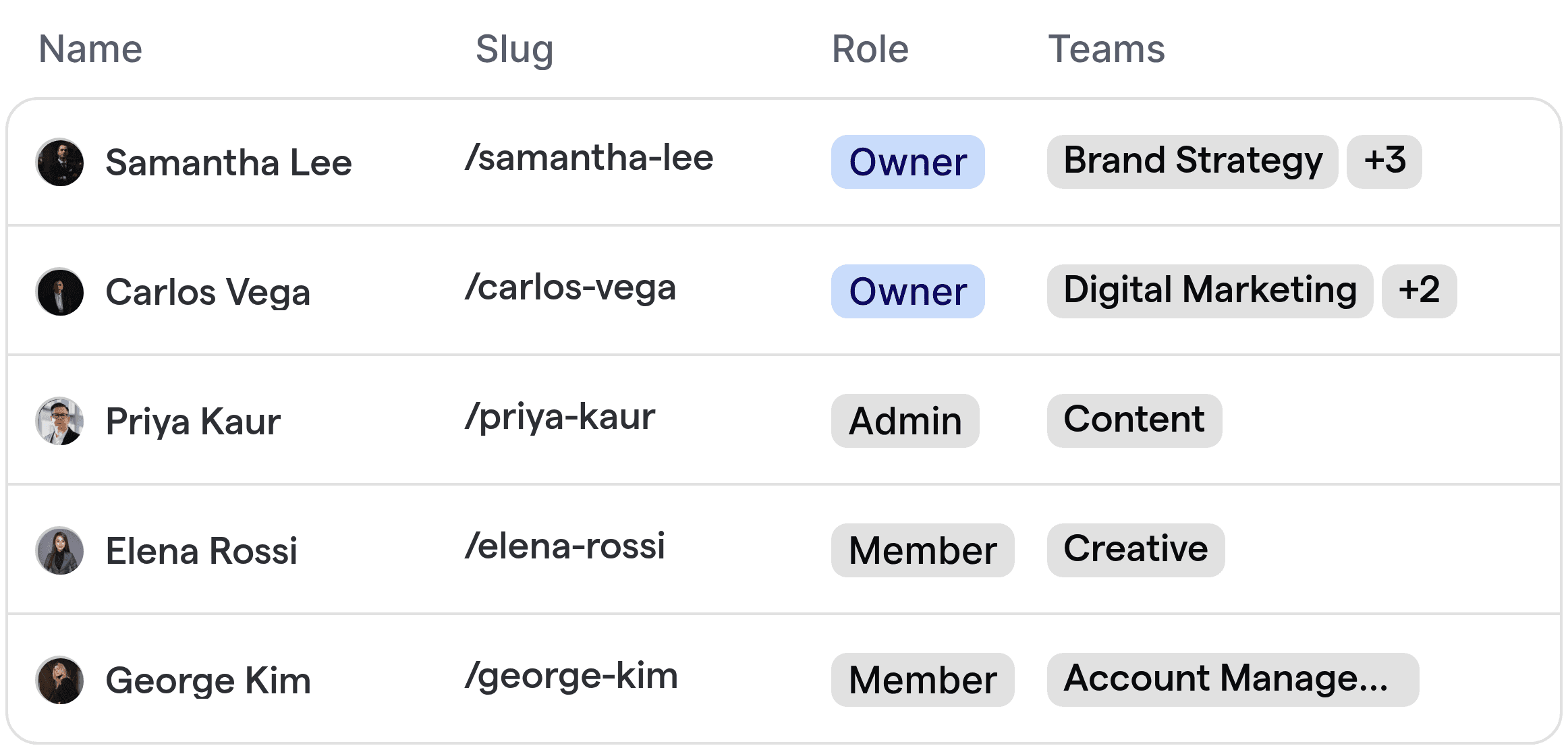Click the Content team tag for Priya Kaur
This screenshot has width=1568, height=750.
1134,421
